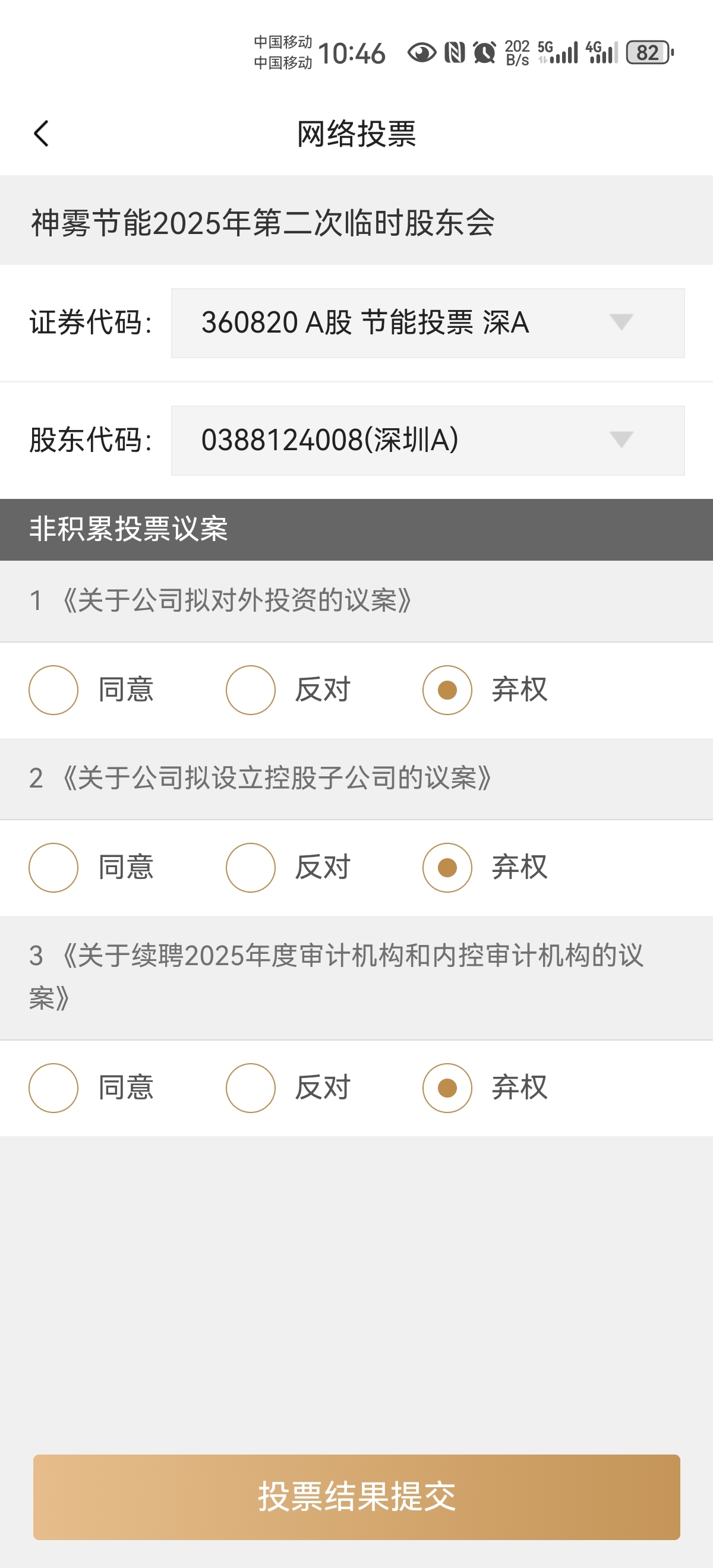The height and width of the screenshot is (1568, 713).
Task: Submit votes with 投票结果提交 button
Action: tap(356, 1497)
